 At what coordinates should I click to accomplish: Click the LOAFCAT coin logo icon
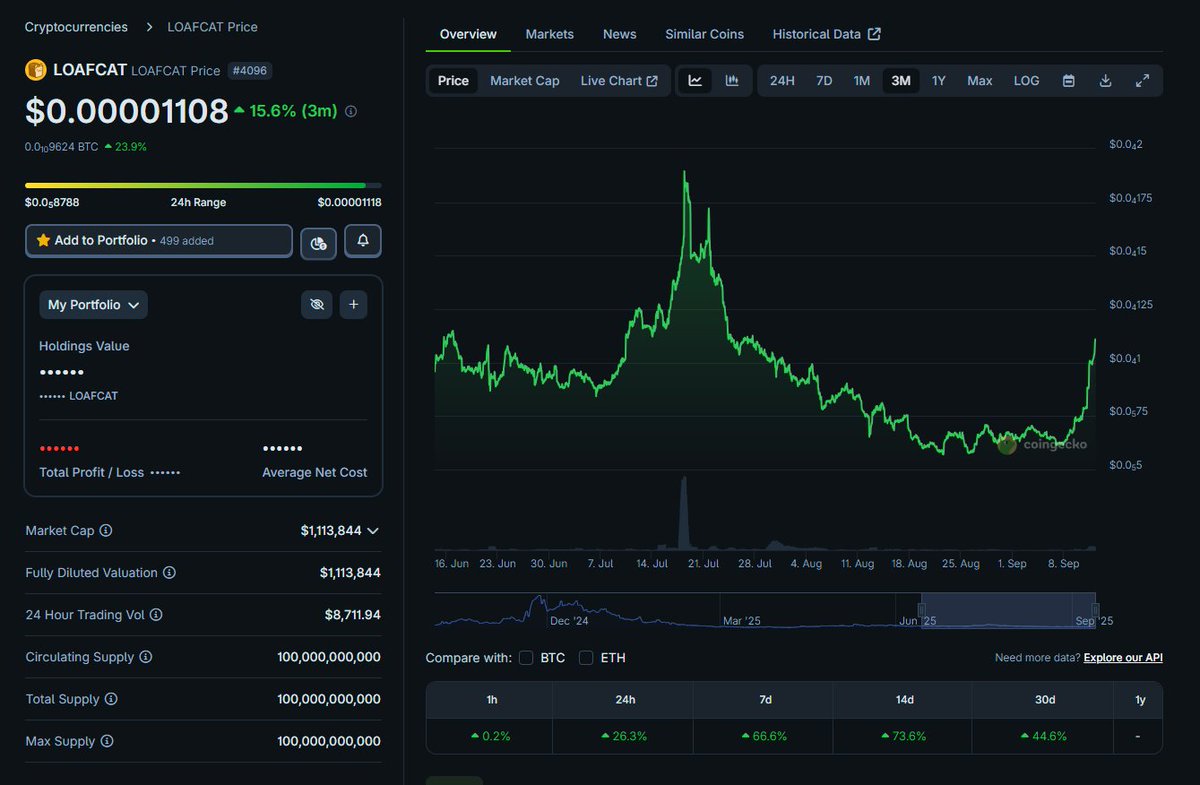click(x=35, y=70)
